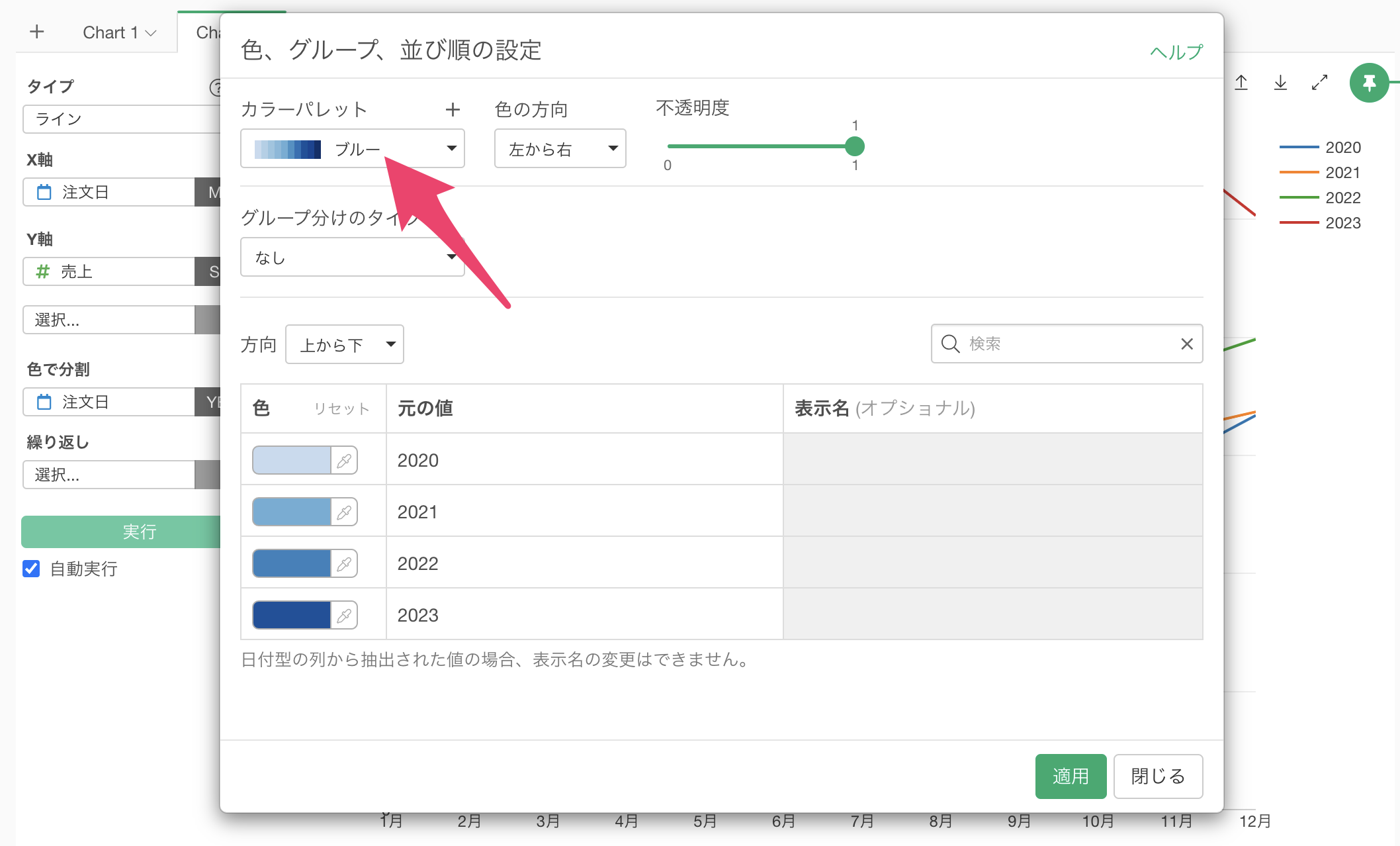Click the expand fullscreen arrows icon

1319,83
